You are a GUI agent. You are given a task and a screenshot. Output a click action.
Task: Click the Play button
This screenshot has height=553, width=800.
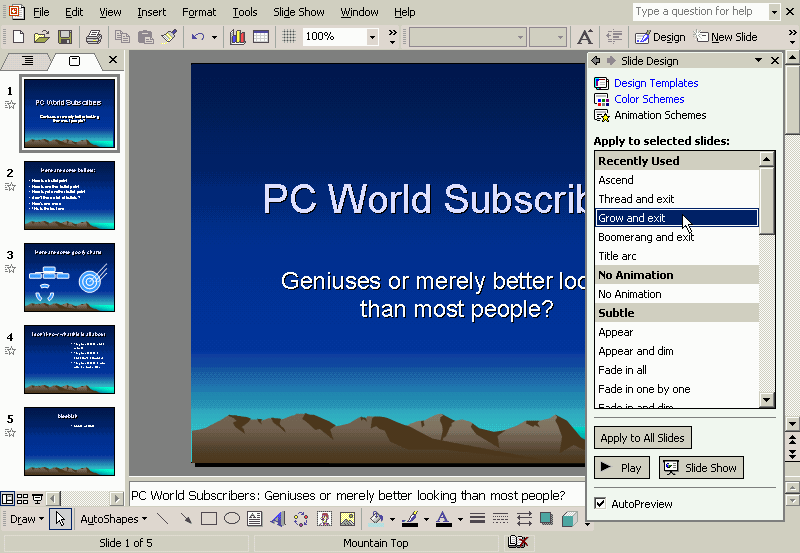click(x=621, y=467)
